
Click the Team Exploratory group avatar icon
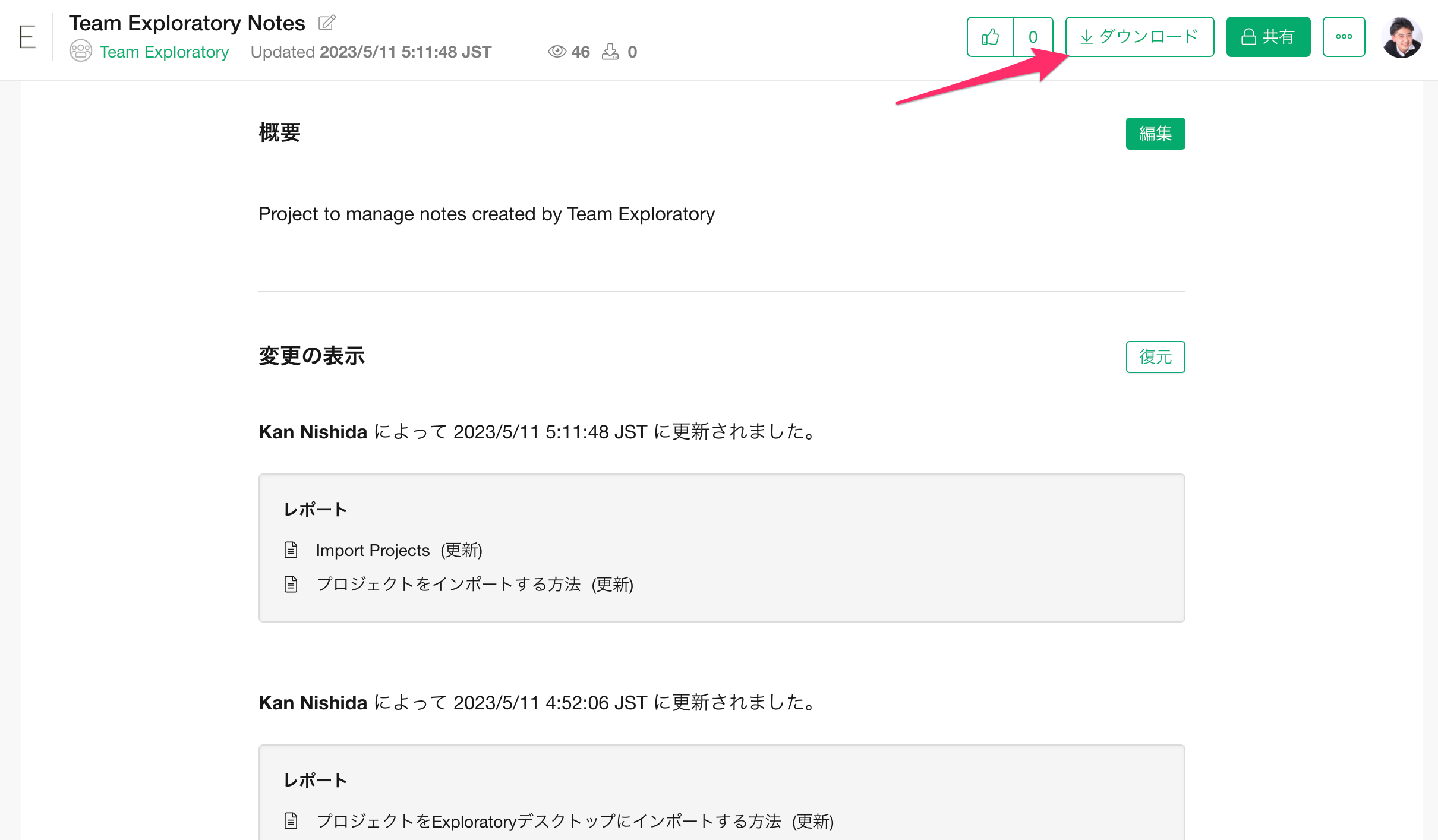(81, 51)
